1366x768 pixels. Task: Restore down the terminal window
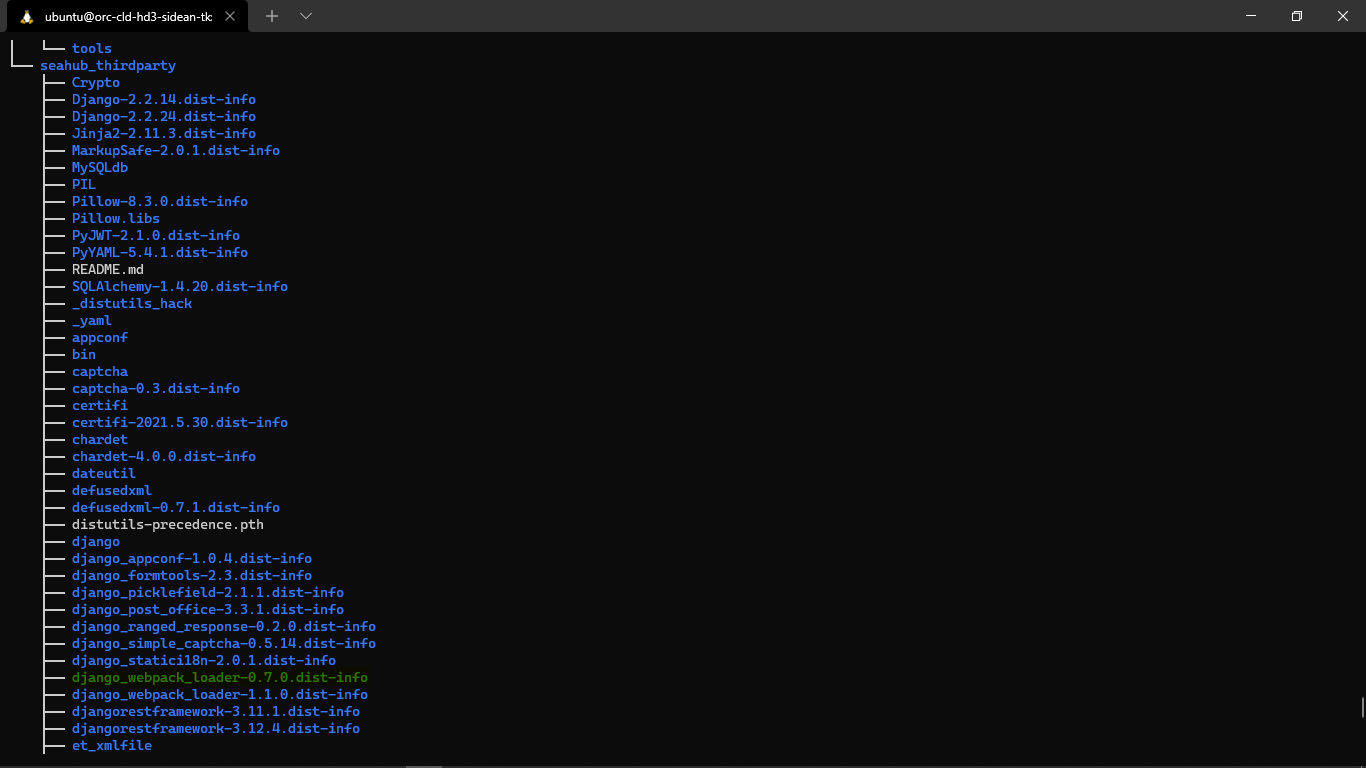1297,16
